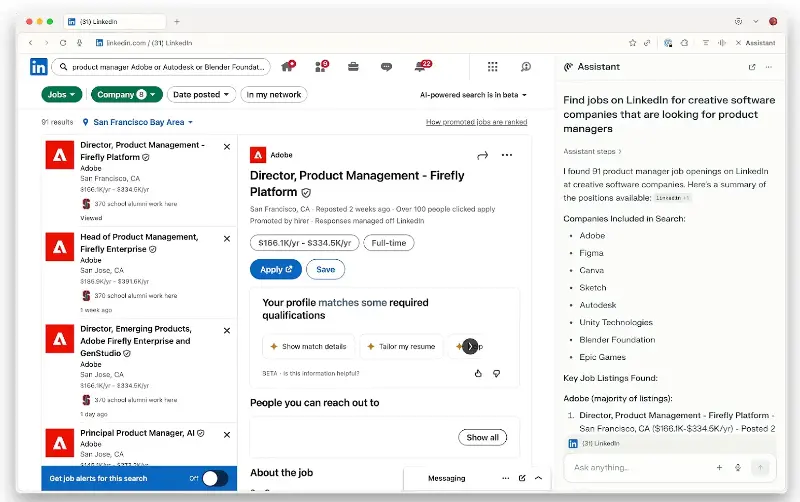Compose new message in Messaging bar
Screen dimensions: 800x502
tap(522, 478)
